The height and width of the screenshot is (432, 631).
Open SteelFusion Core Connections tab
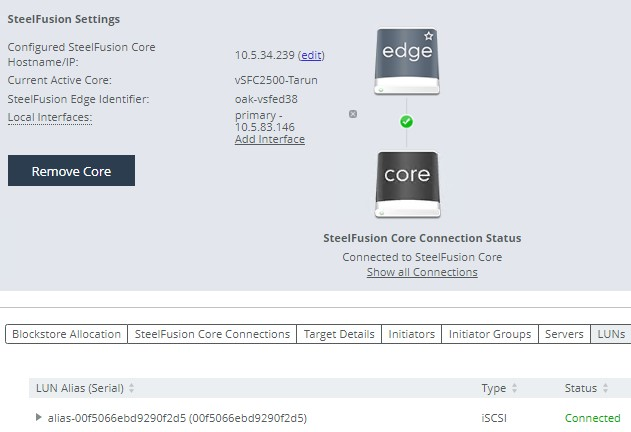click(x=212, y=334)
